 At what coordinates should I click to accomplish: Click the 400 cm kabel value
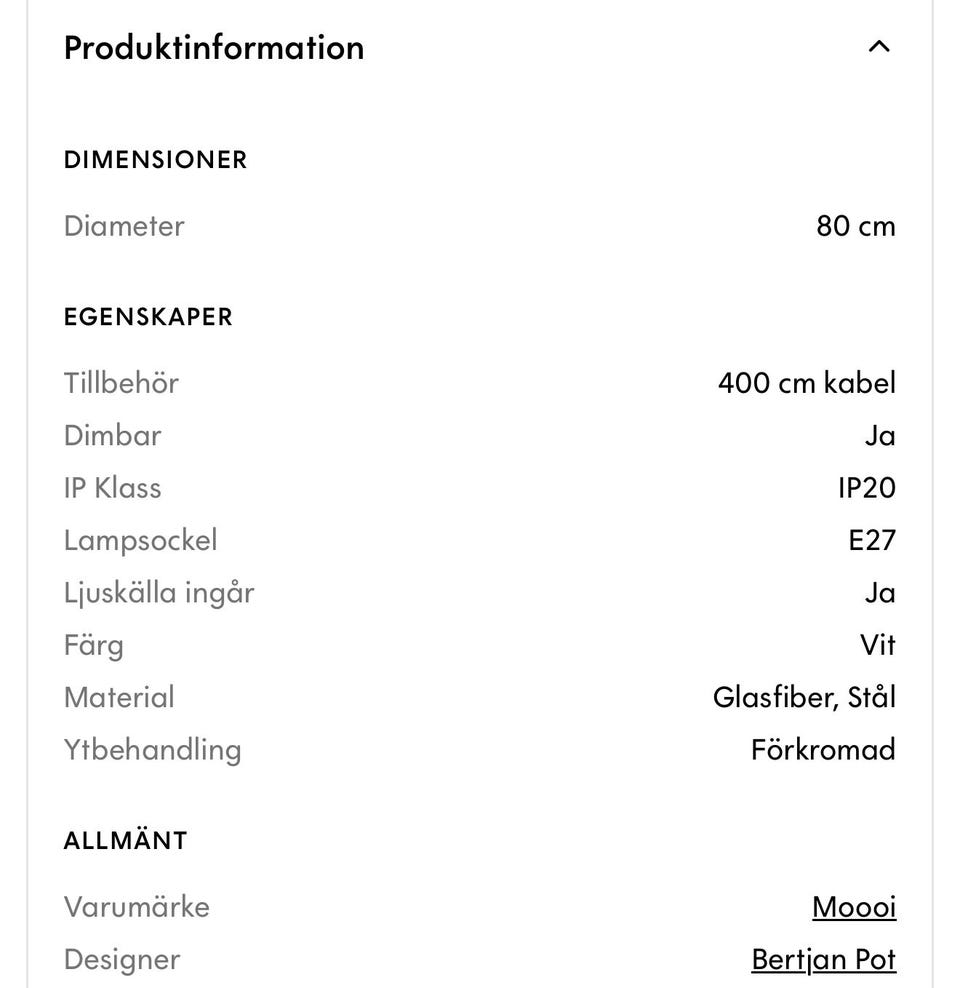coord(806,383)
